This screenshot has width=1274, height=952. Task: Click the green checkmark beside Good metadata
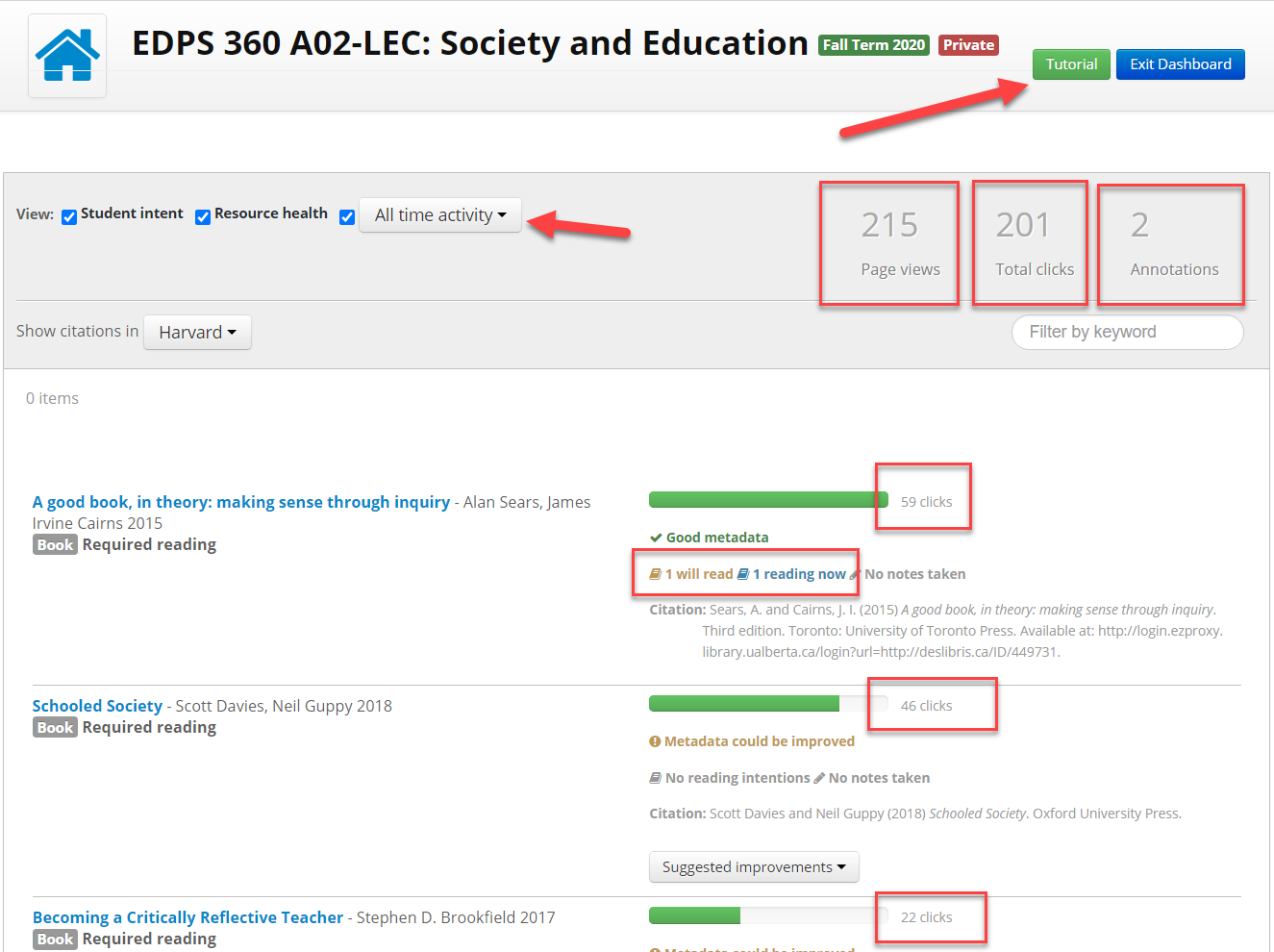[x=656, y=538]
